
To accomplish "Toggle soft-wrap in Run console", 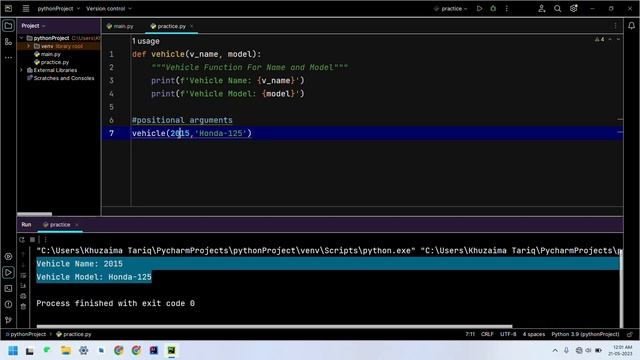I will (x=23, y=276).
